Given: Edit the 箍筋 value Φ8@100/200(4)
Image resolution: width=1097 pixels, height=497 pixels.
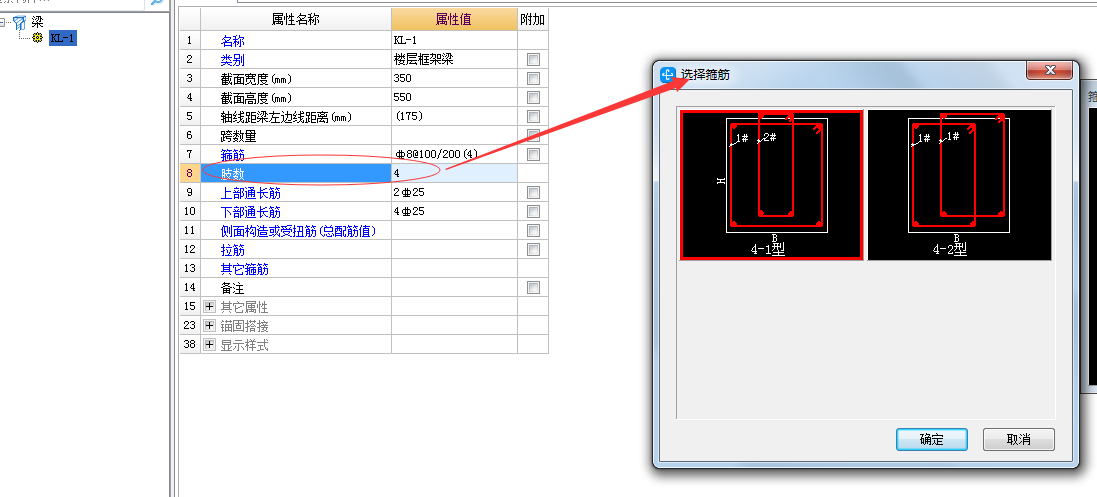Looking at the screenshot, I should coord(454,154).
